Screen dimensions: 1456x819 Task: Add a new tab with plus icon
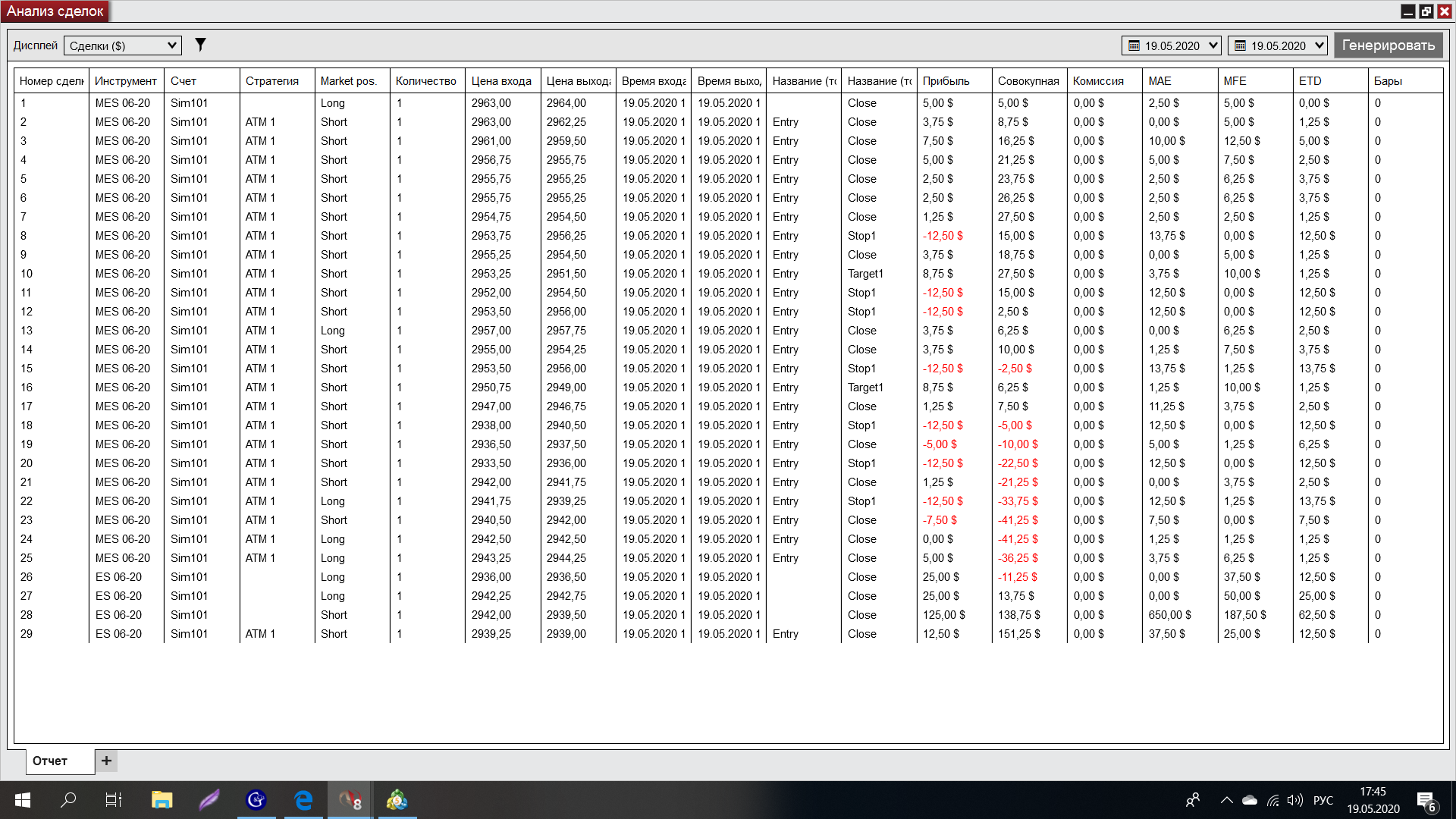pos(106,761)
